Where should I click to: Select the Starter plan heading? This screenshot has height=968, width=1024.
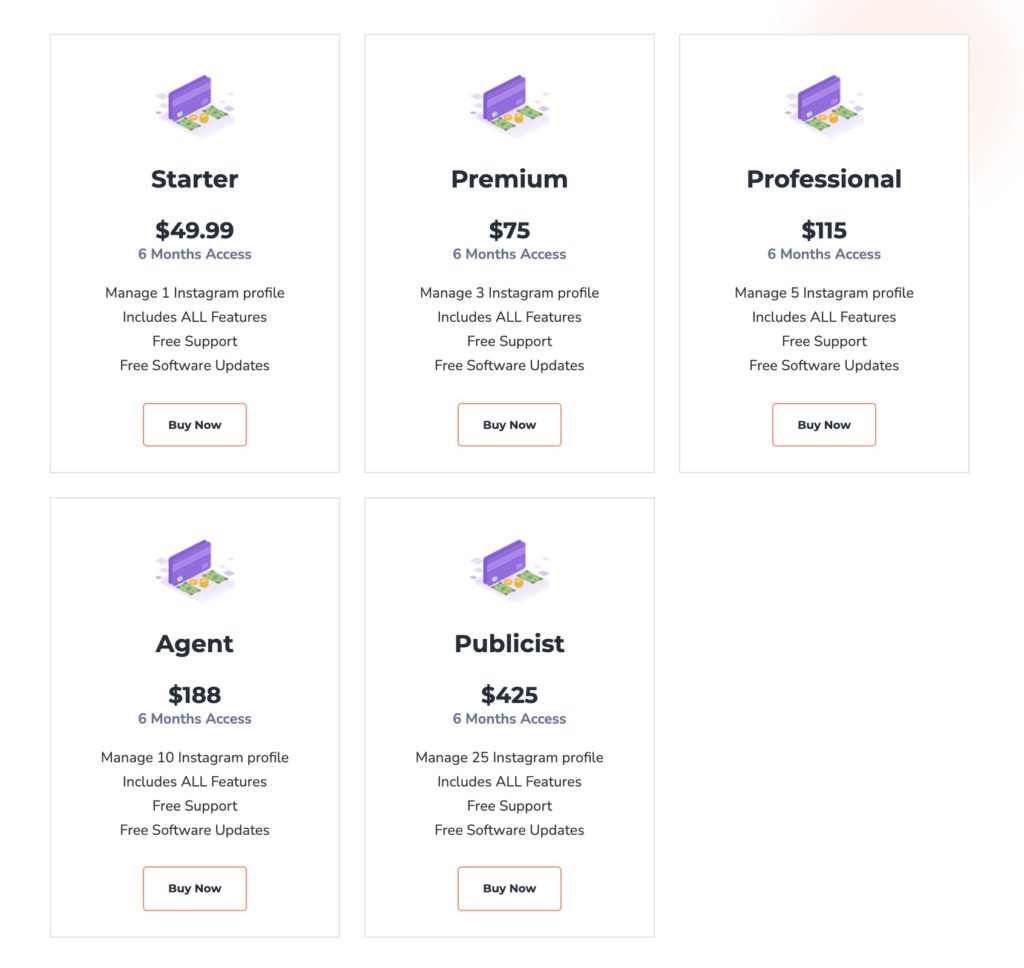tap(195, 179)
